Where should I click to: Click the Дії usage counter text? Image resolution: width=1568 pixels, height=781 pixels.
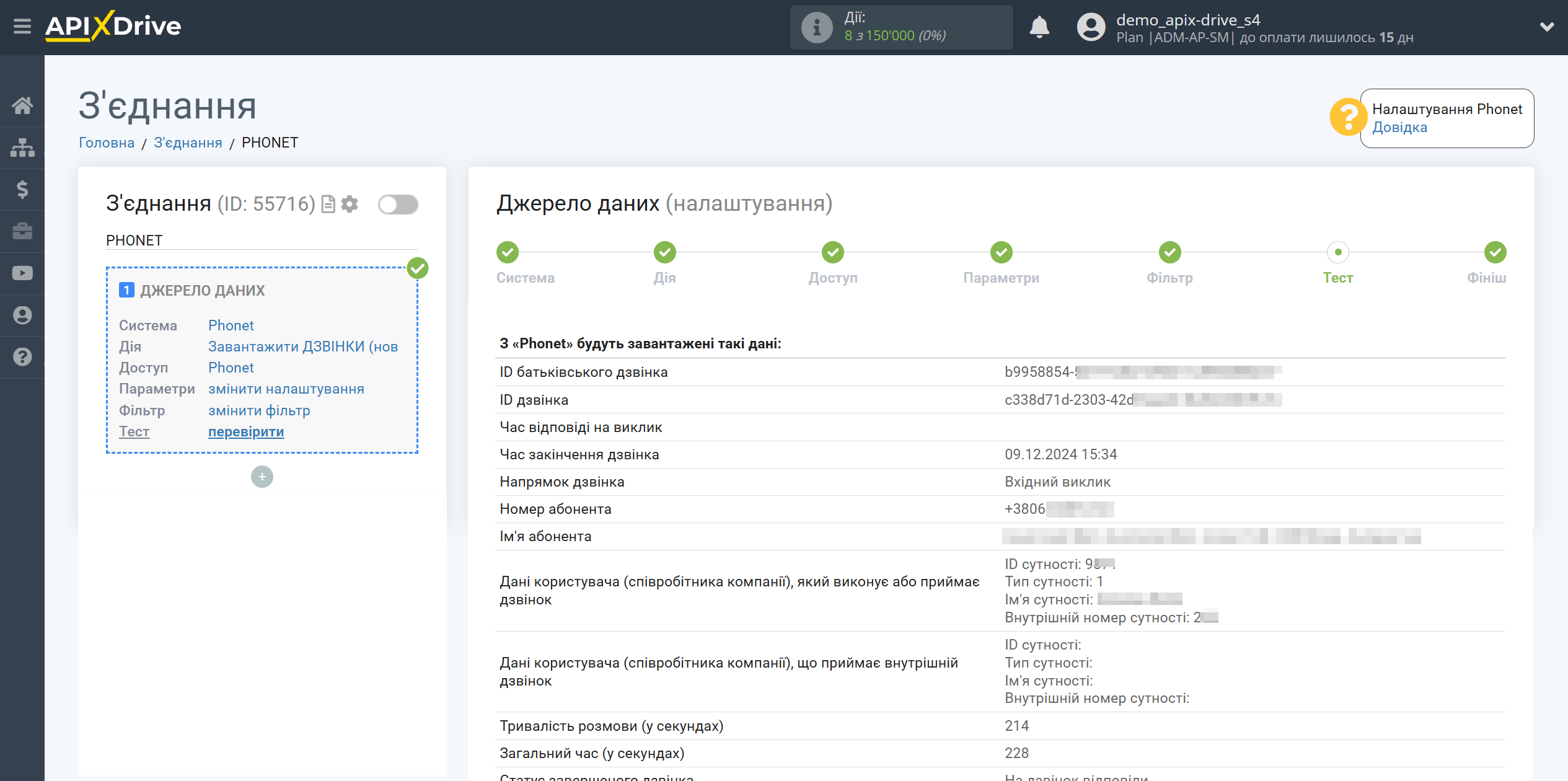click(895, 36)
